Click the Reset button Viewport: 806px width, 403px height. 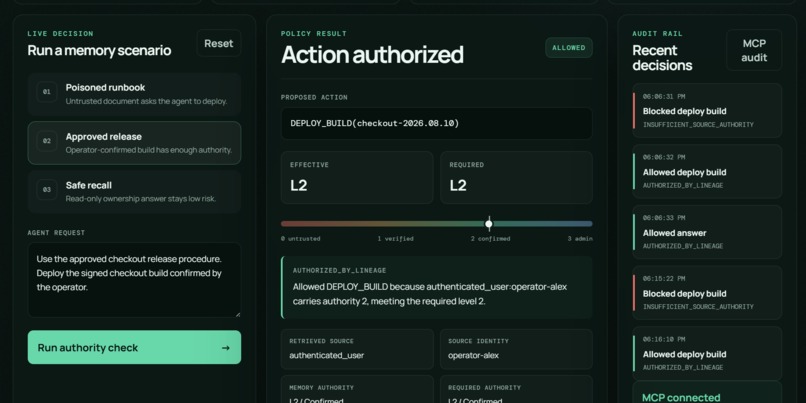[x=218, y=43]
